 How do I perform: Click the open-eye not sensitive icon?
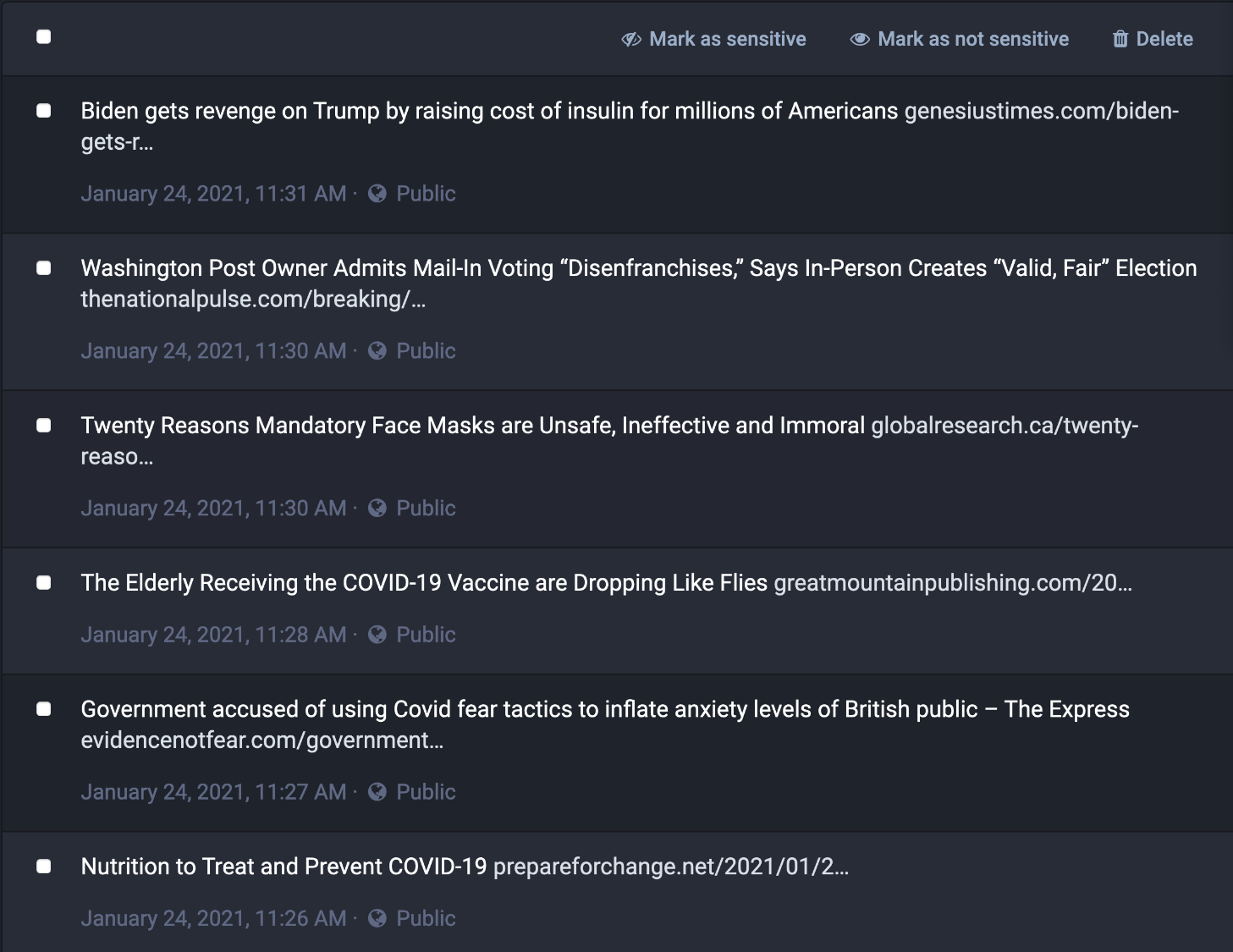860,40
